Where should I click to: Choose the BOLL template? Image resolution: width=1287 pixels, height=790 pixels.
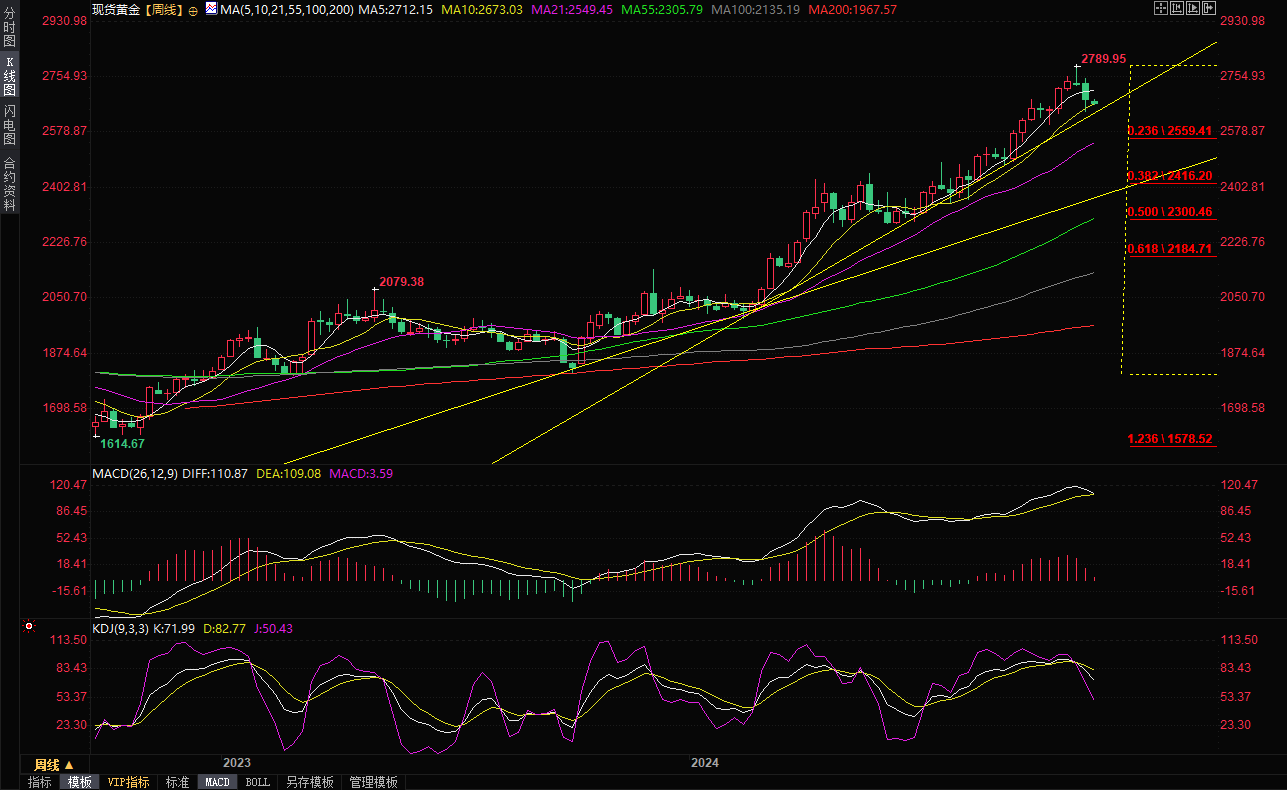pos(257,782)
